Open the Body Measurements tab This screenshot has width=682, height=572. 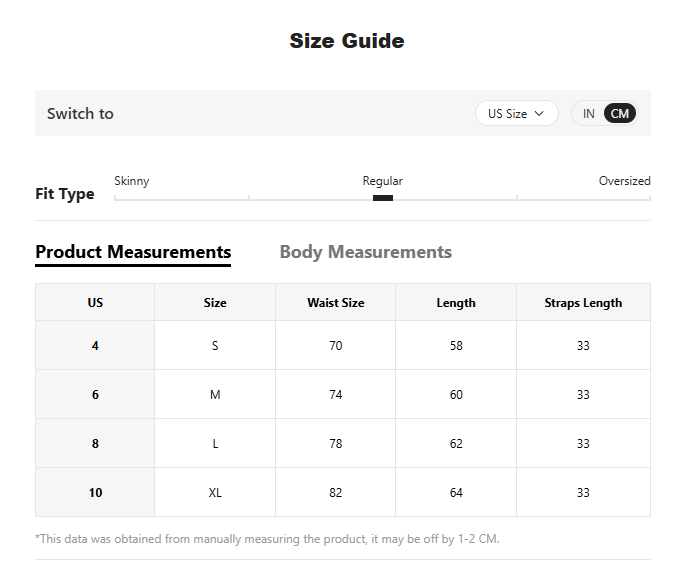(x=366, y=252)
